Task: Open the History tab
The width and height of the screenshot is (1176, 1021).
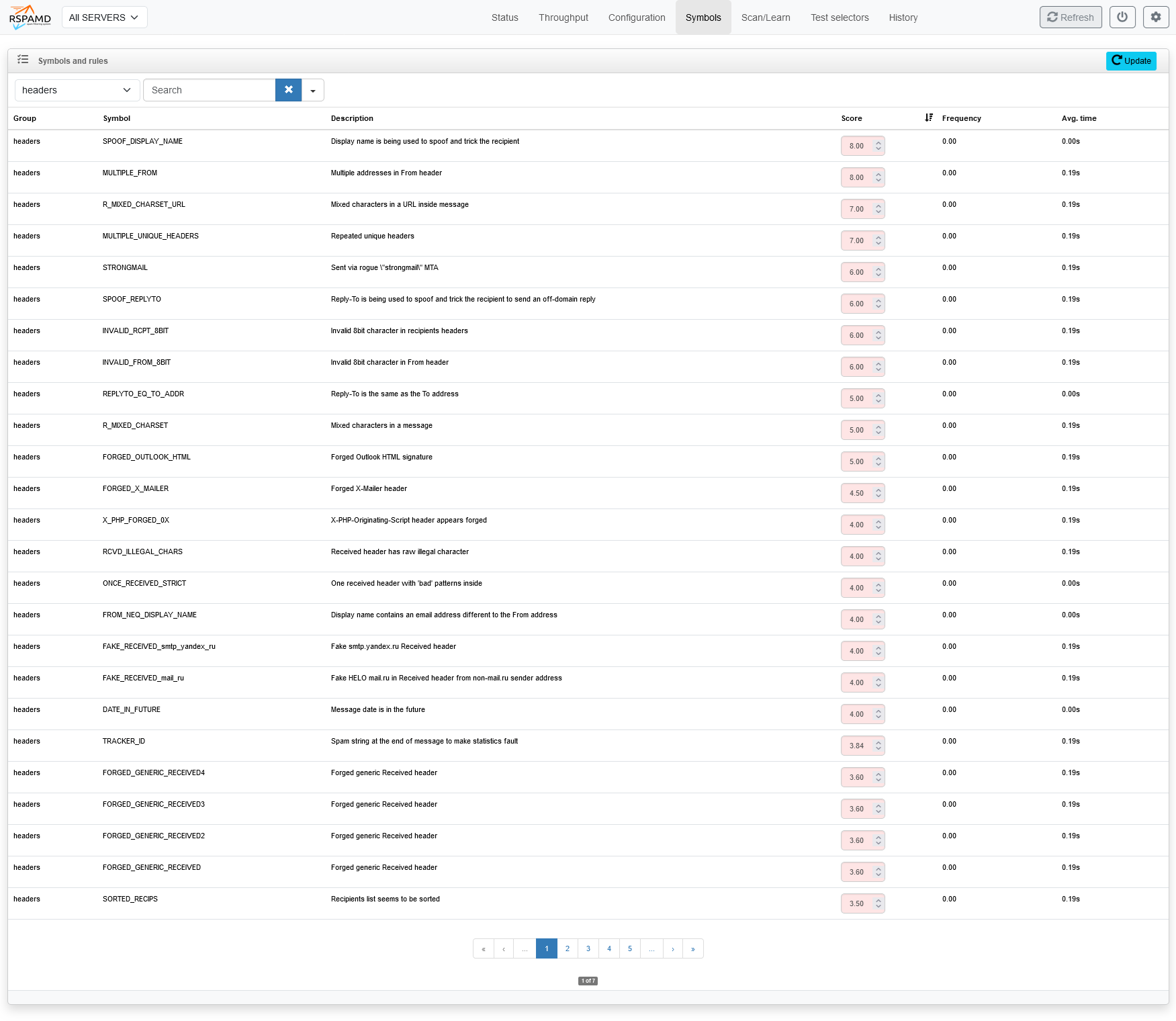Action: [903, 17]
